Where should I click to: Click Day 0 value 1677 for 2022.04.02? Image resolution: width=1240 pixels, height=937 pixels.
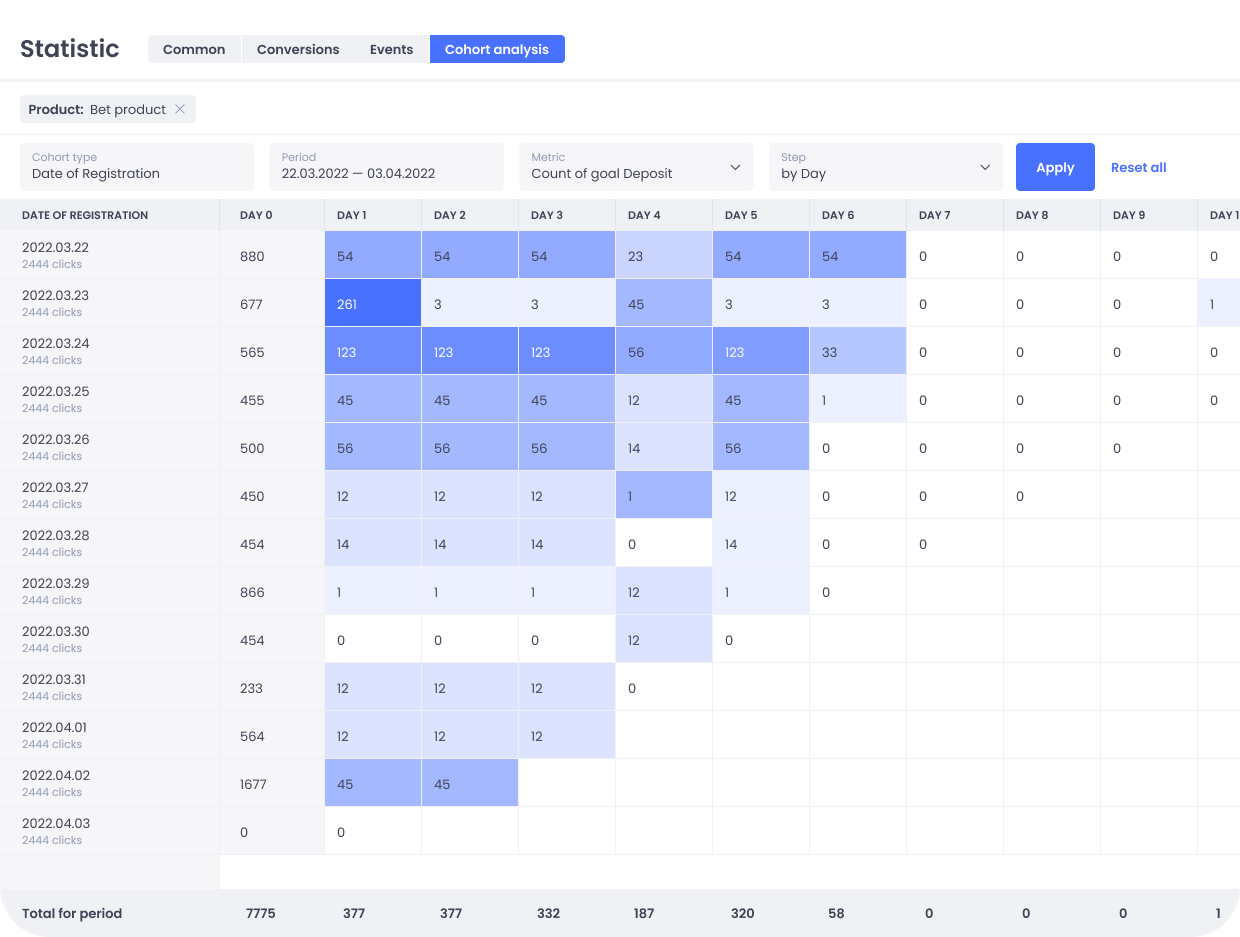coord(254,784)
